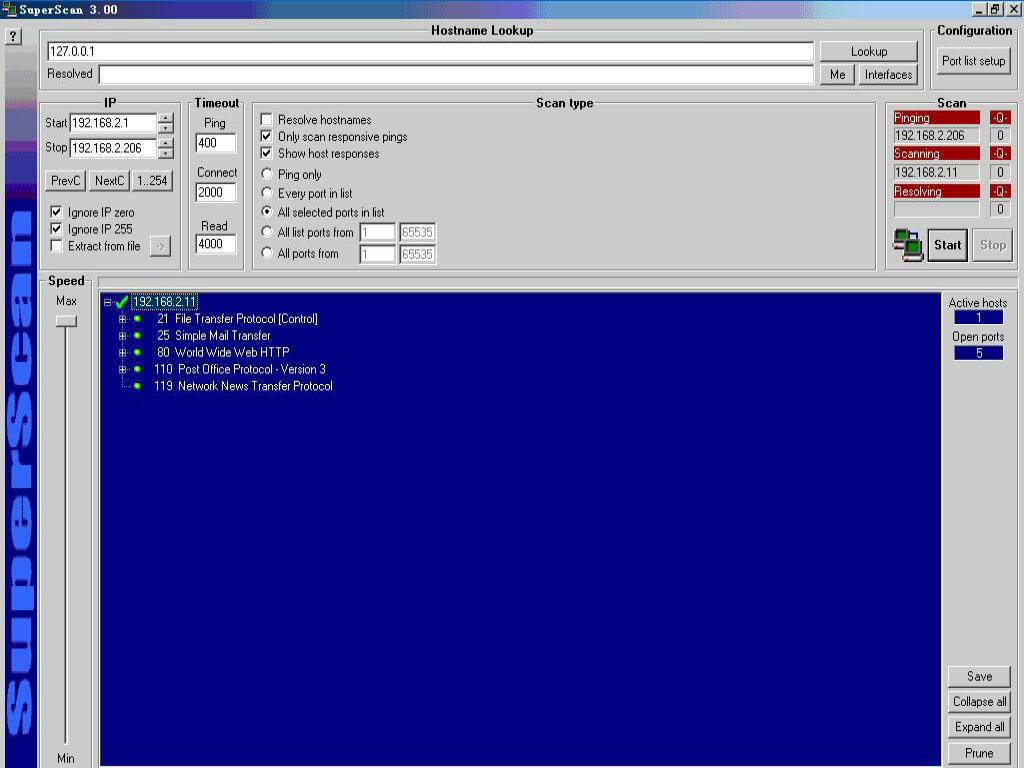This screenshot has height=768, width=1024.
Task: Click the Lookup button
Action: tap(869, 52)
